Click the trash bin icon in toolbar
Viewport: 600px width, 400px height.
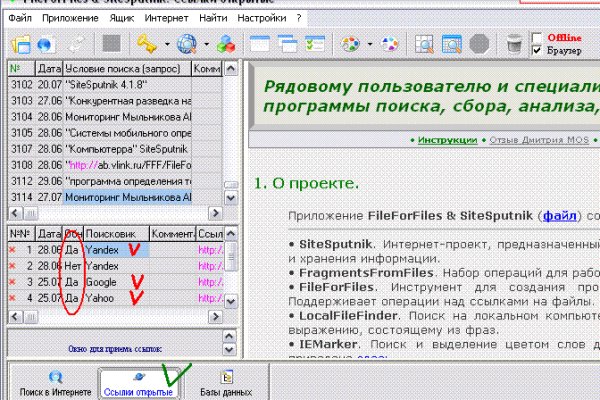tap(513, 44)
